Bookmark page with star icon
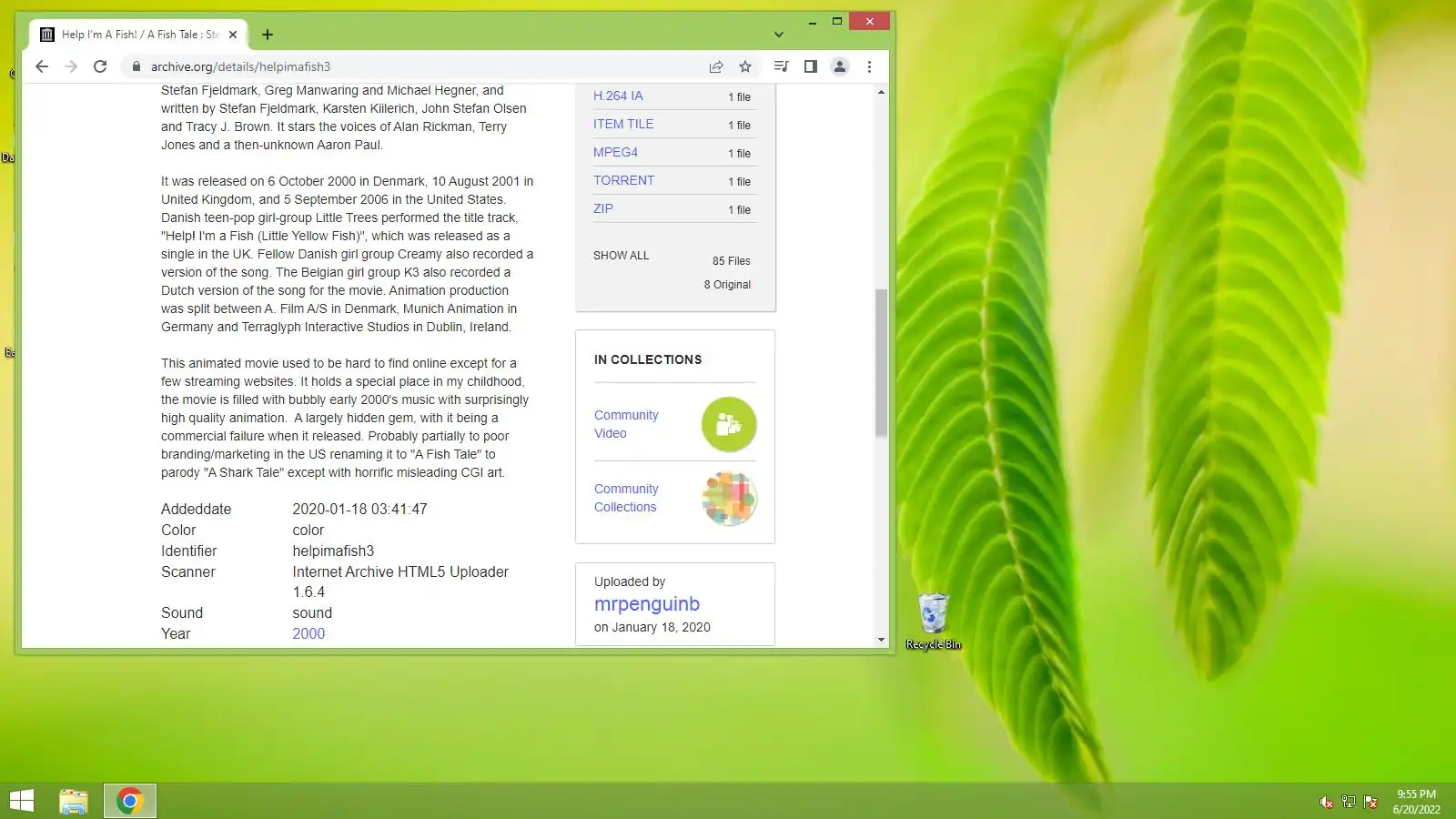Viewport: 1456px width, 819px height. [745, 66]
